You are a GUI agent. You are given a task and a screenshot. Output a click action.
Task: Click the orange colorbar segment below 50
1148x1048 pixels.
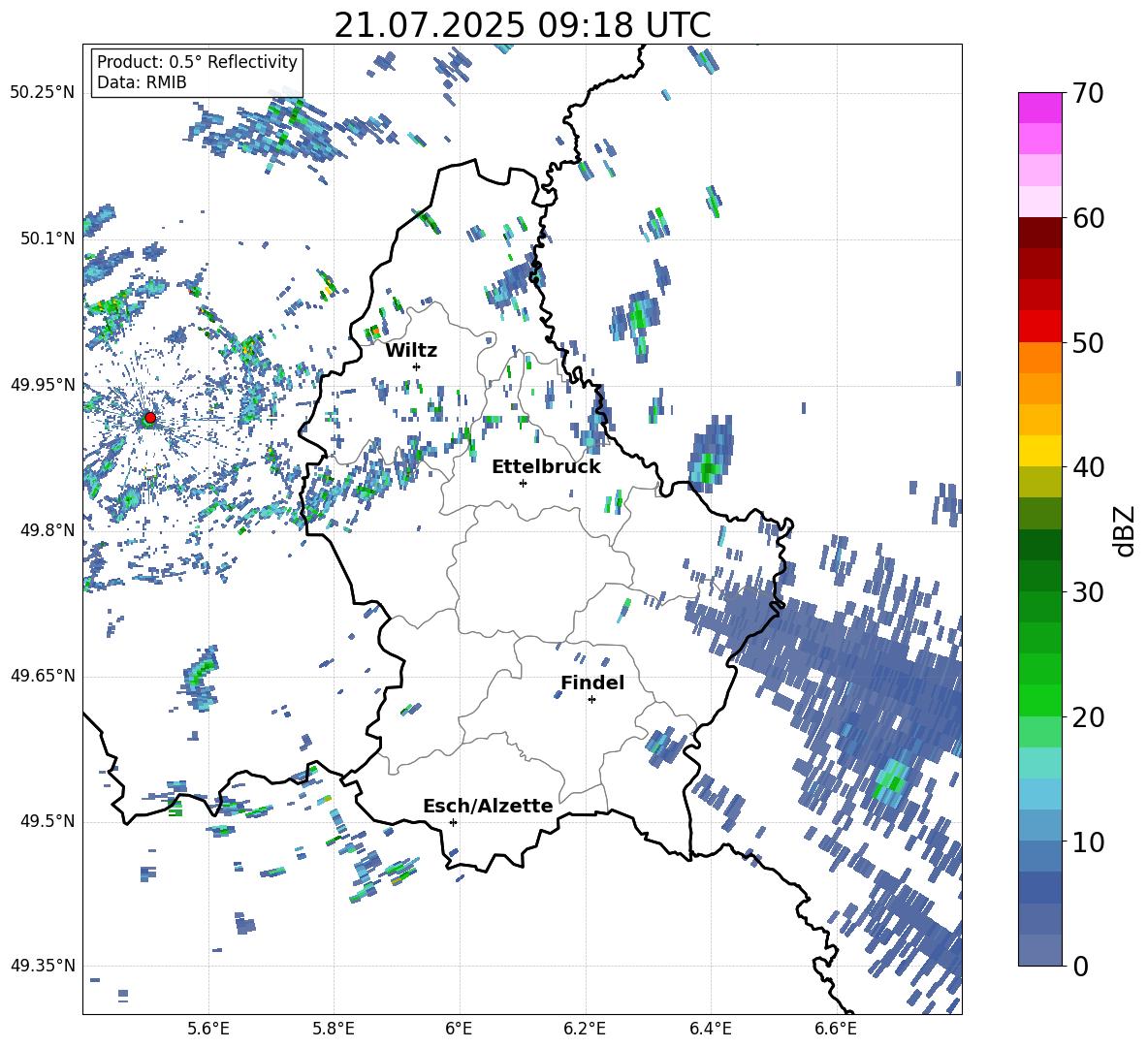pyautogui.click(x=1039, y=358)
